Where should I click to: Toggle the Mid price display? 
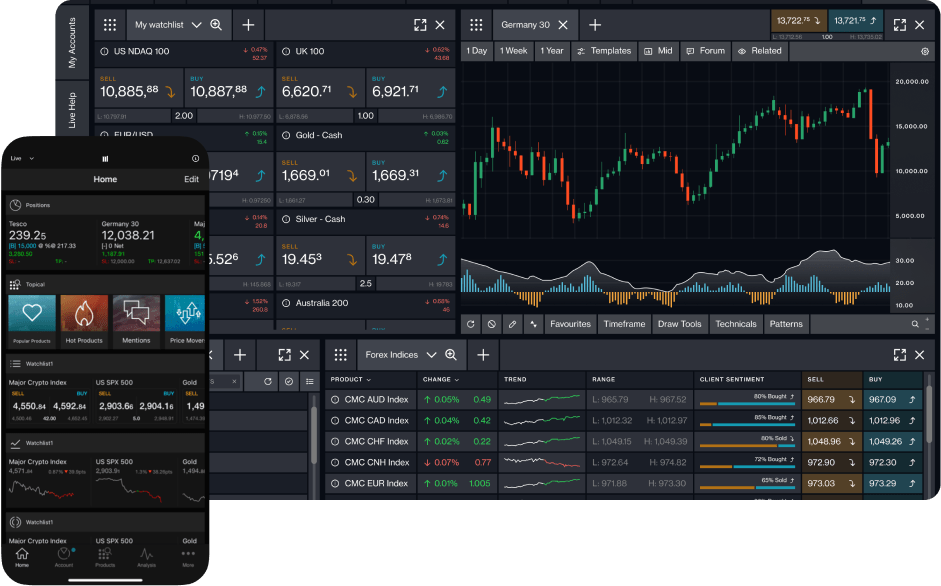660,51
